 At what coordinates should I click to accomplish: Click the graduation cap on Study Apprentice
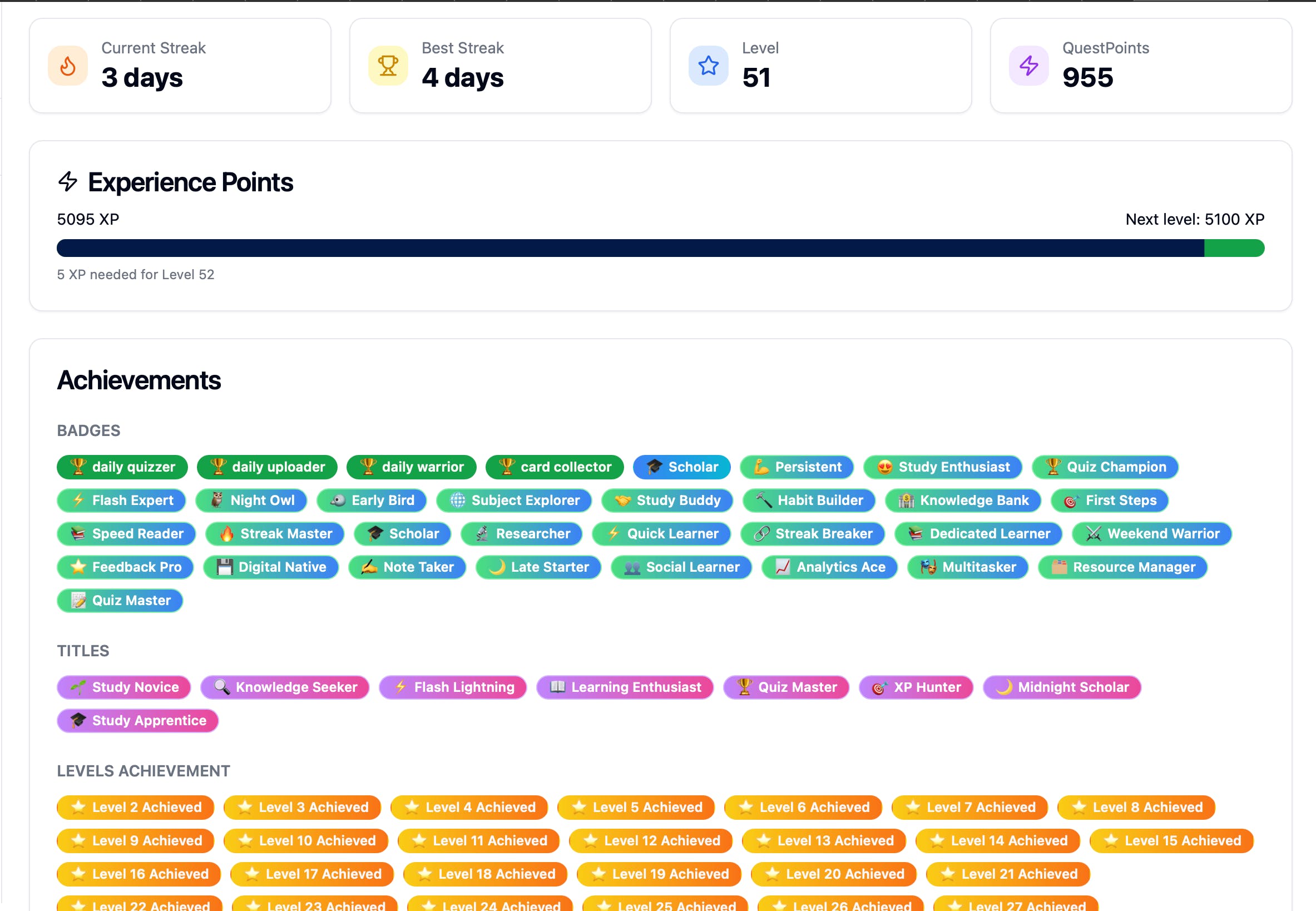tap(78, 720)
